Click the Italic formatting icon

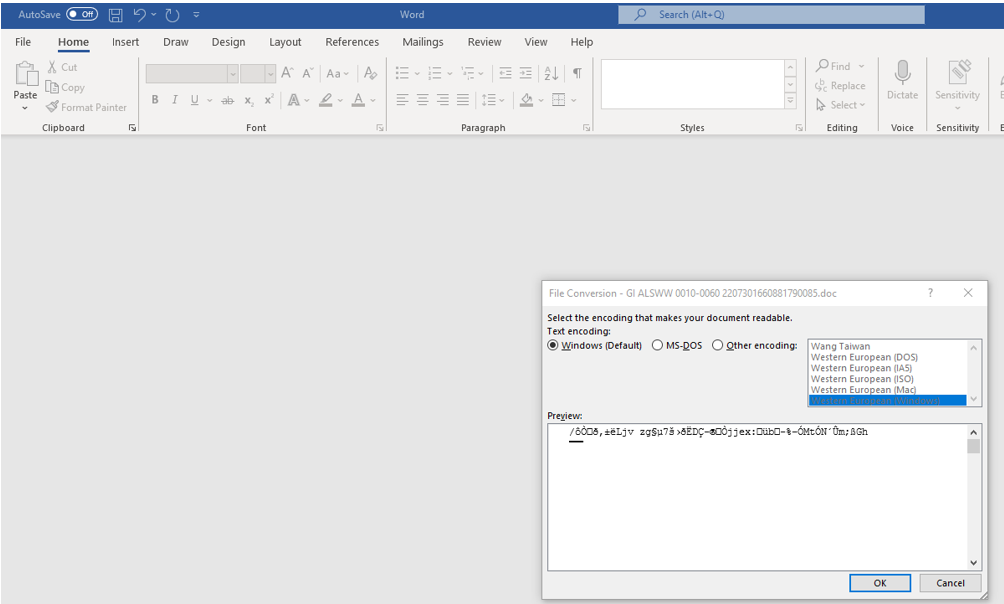click(x=175, y=100)
